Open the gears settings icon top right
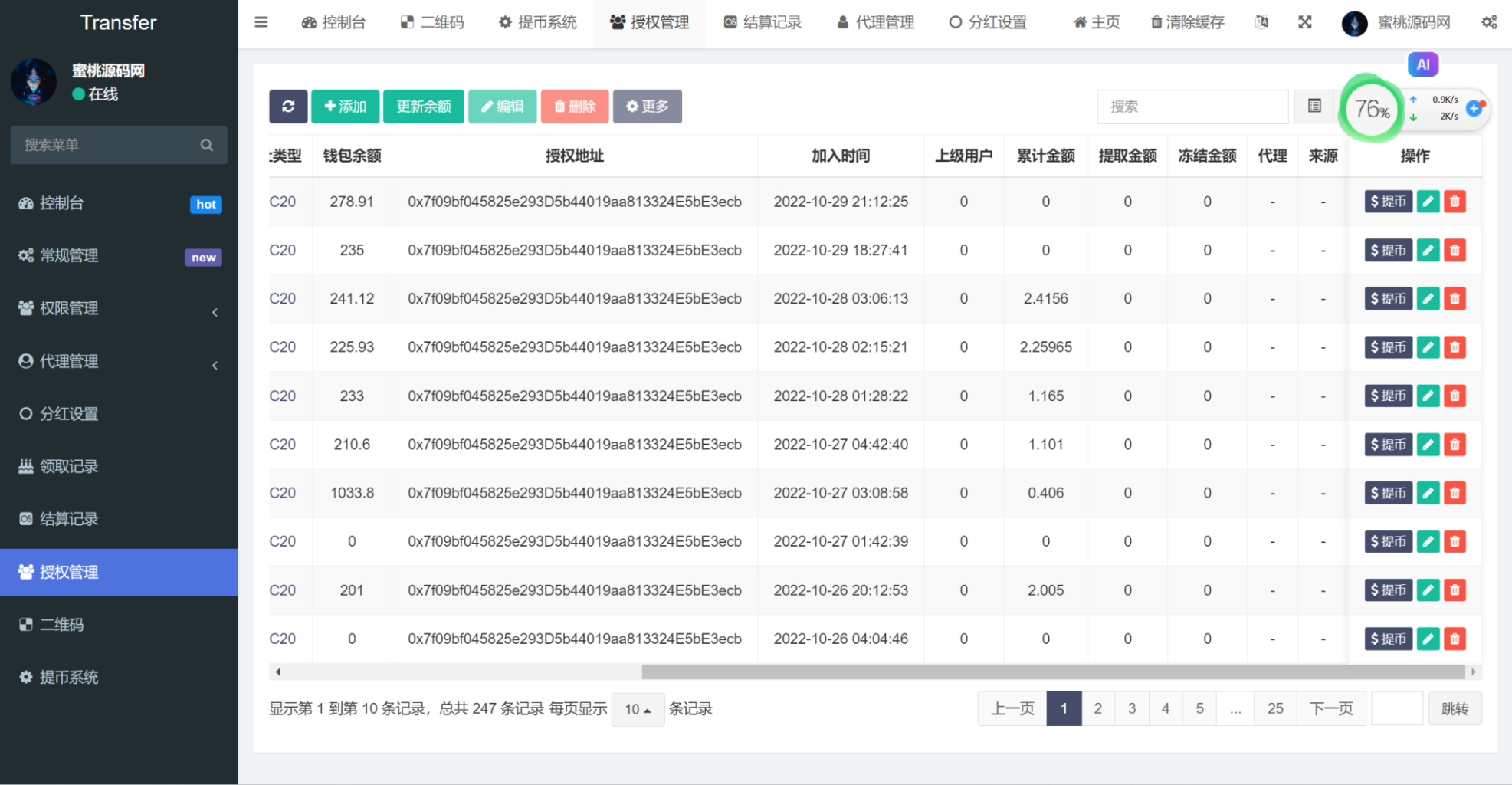 [1489, 22]
